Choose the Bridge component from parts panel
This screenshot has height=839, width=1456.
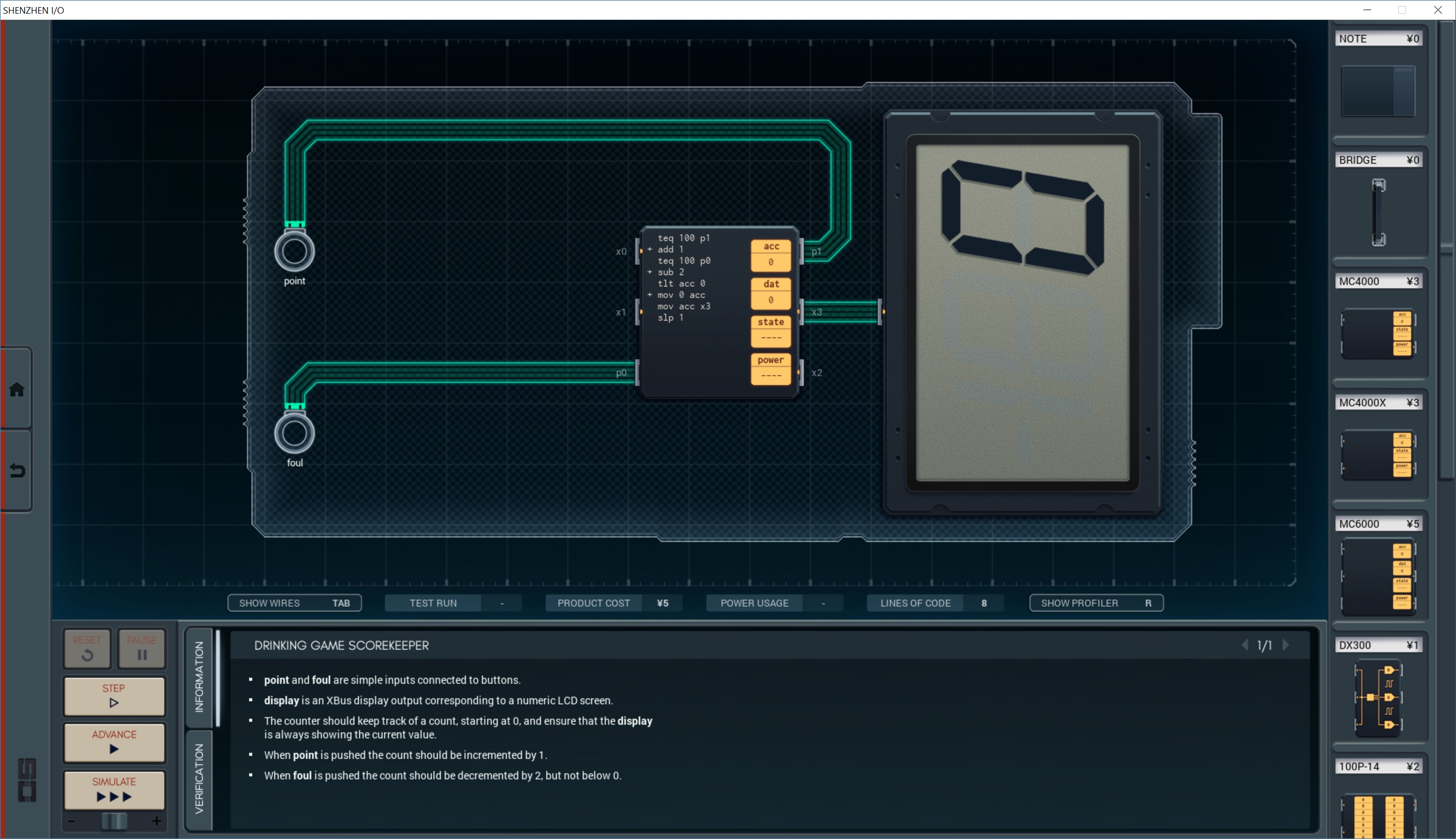coord(1378,212)
